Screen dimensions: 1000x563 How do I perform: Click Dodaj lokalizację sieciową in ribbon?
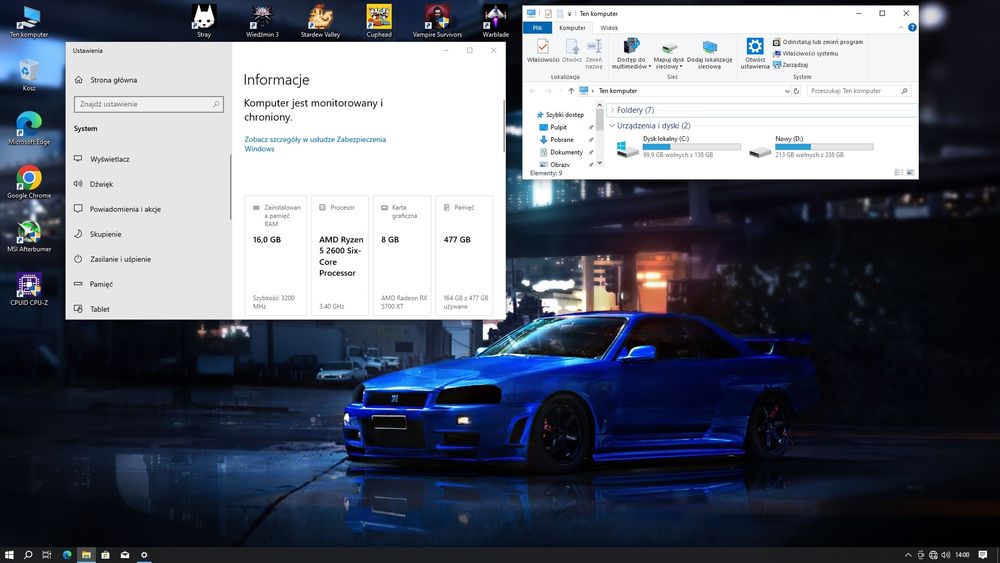(x=709, y=54)
